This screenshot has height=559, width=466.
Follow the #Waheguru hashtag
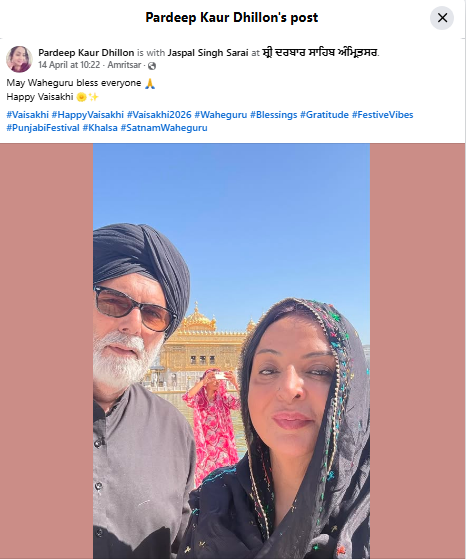(221, 115)
